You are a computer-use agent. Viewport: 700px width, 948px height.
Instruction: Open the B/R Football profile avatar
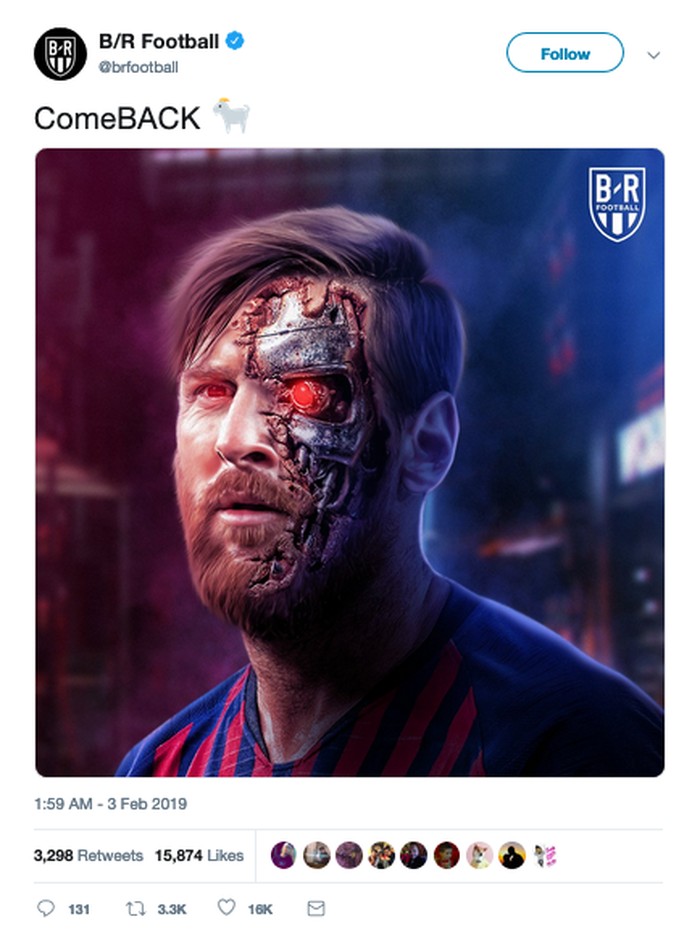pyautogui.click(x=60, y=54)
